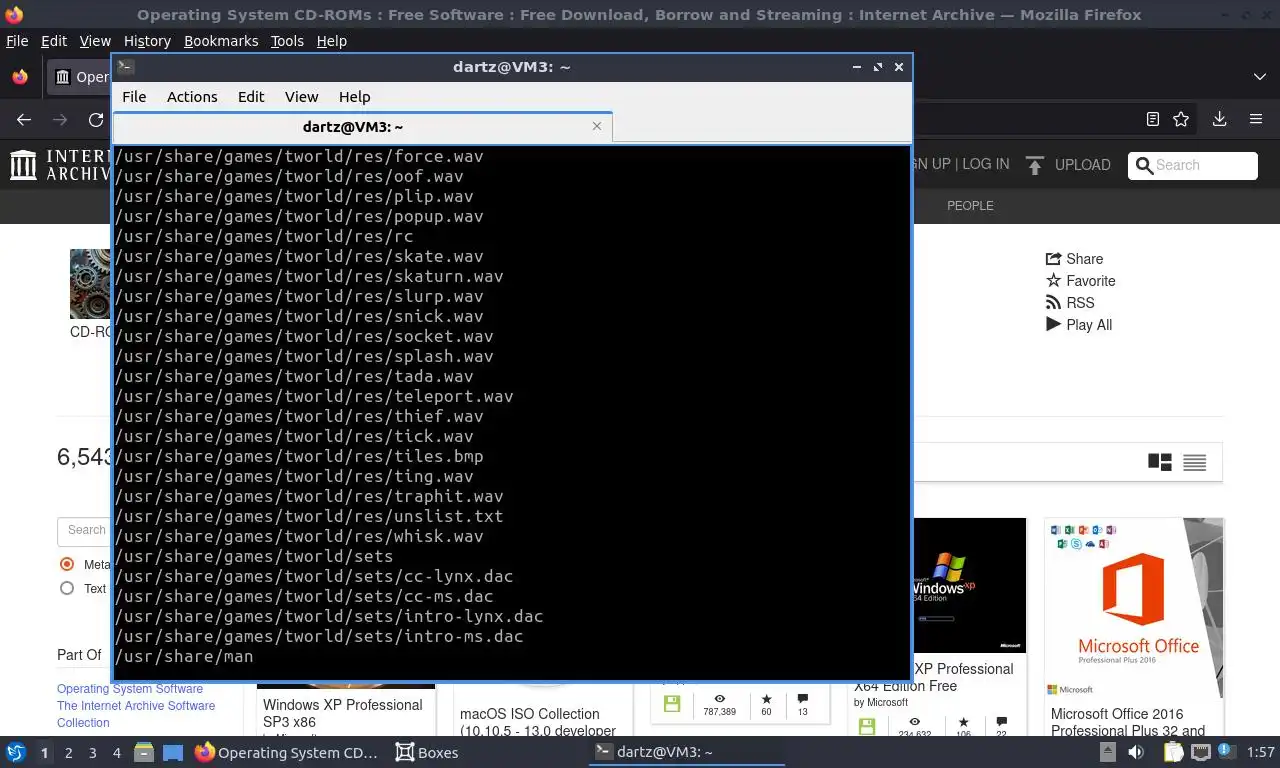Click Play All
The width and height of the screenshot is (1280, 768).
(x=1078, y=325)
